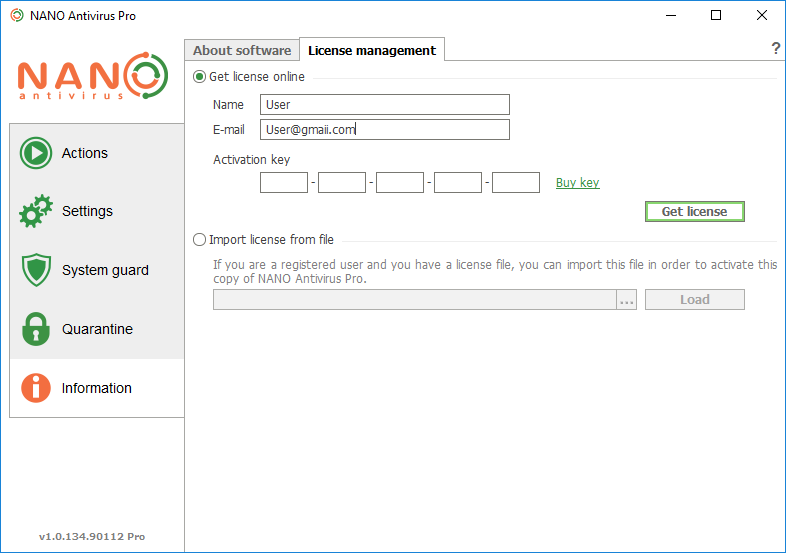
Task: Click the third activation key box
Action: [x=400, y=182]
